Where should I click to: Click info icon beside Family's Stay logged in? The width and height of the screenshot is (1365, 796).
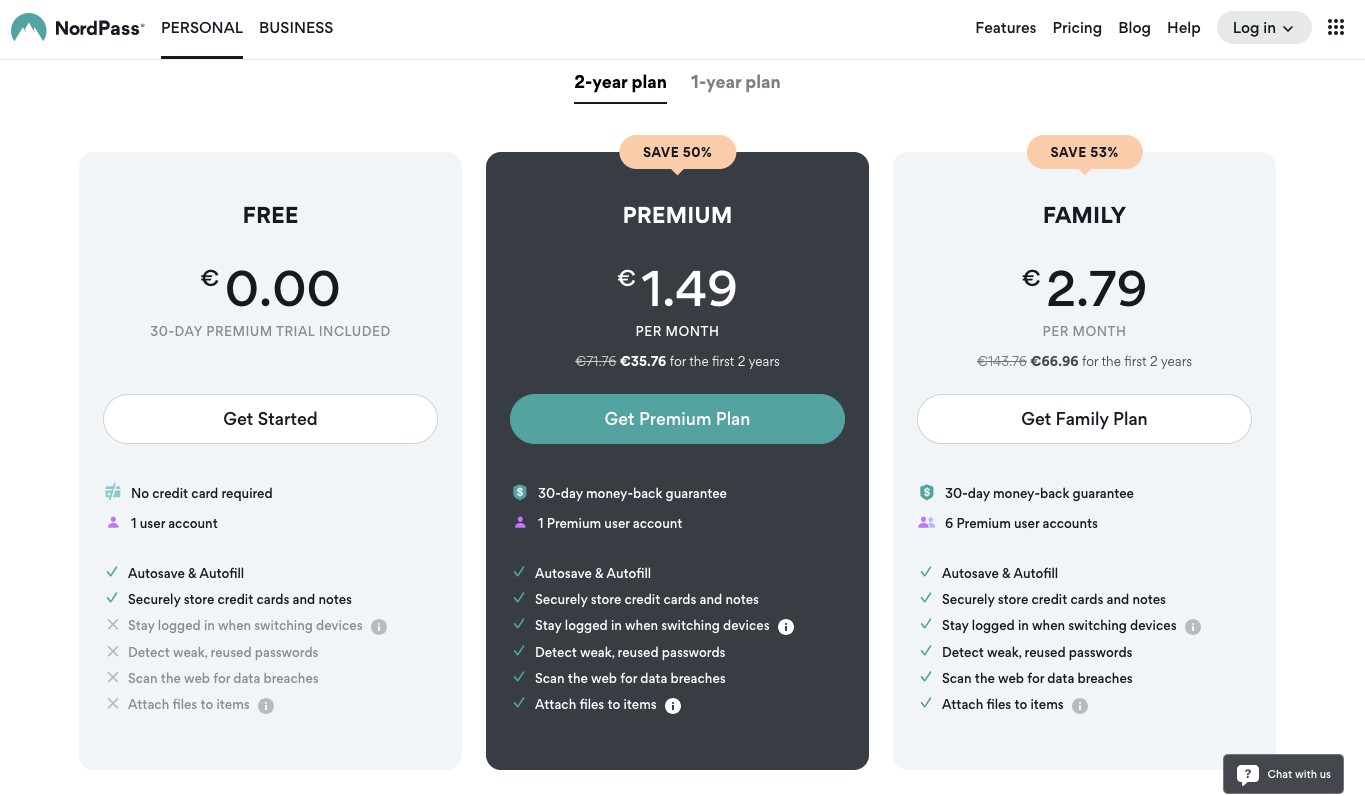1193,627
